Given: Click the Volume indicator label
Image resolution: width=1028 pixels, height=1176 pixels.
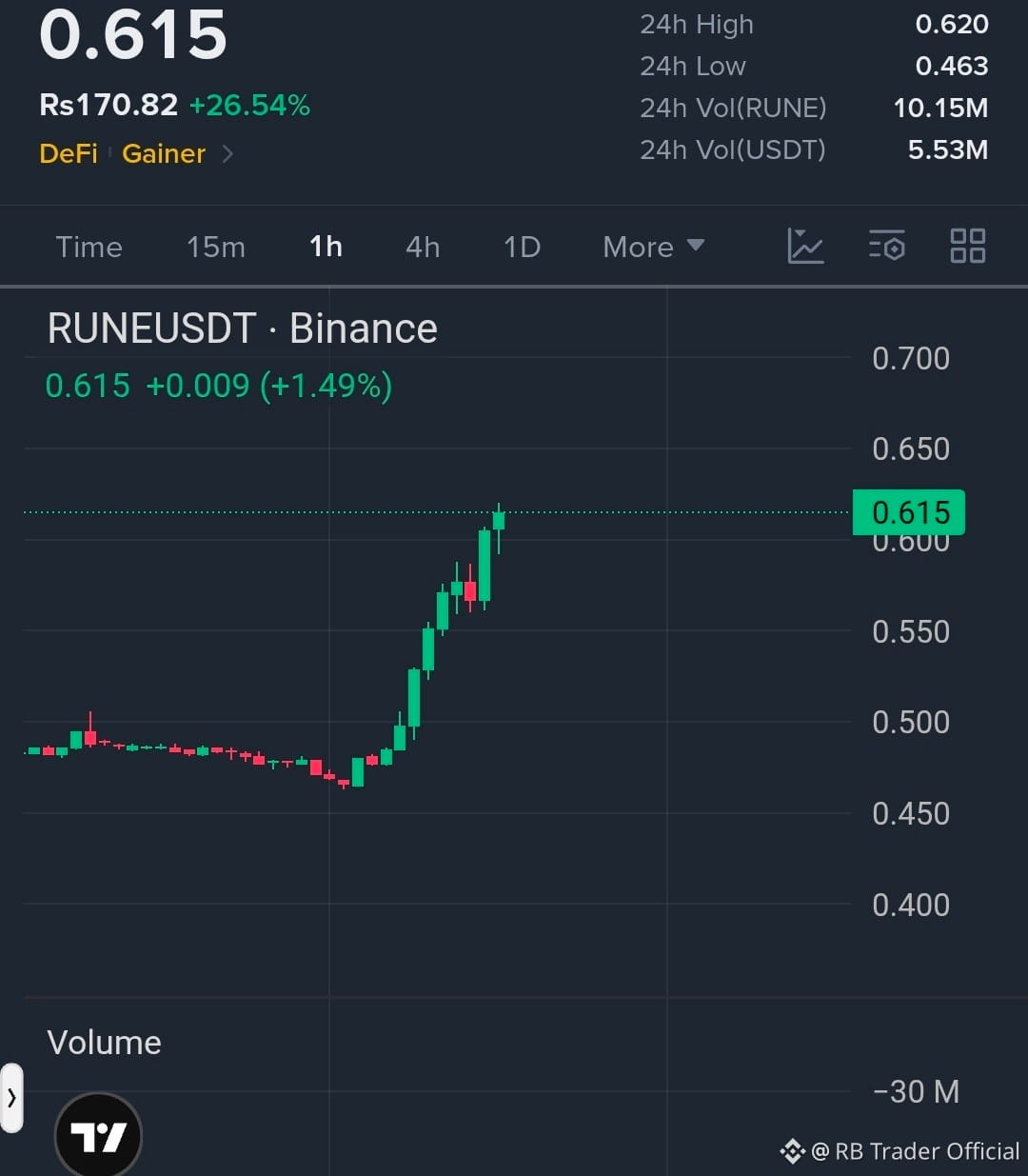Looking at the screenshot, I should 105,1043.
